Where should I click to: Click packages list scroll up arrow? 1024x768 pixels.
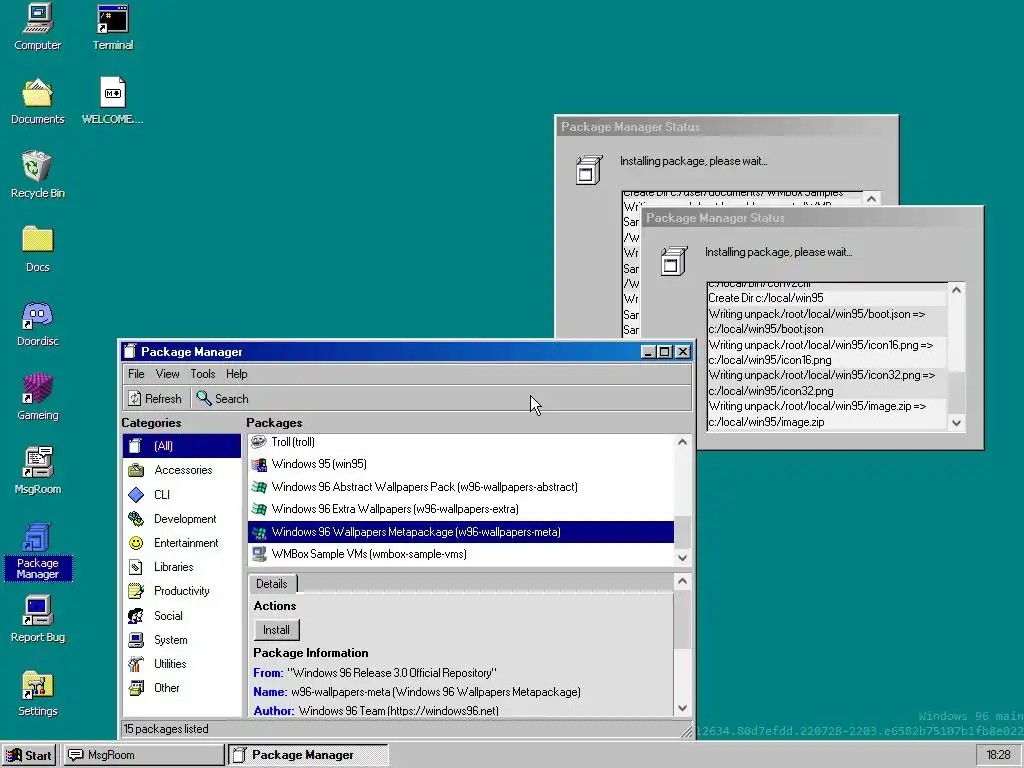682,442
